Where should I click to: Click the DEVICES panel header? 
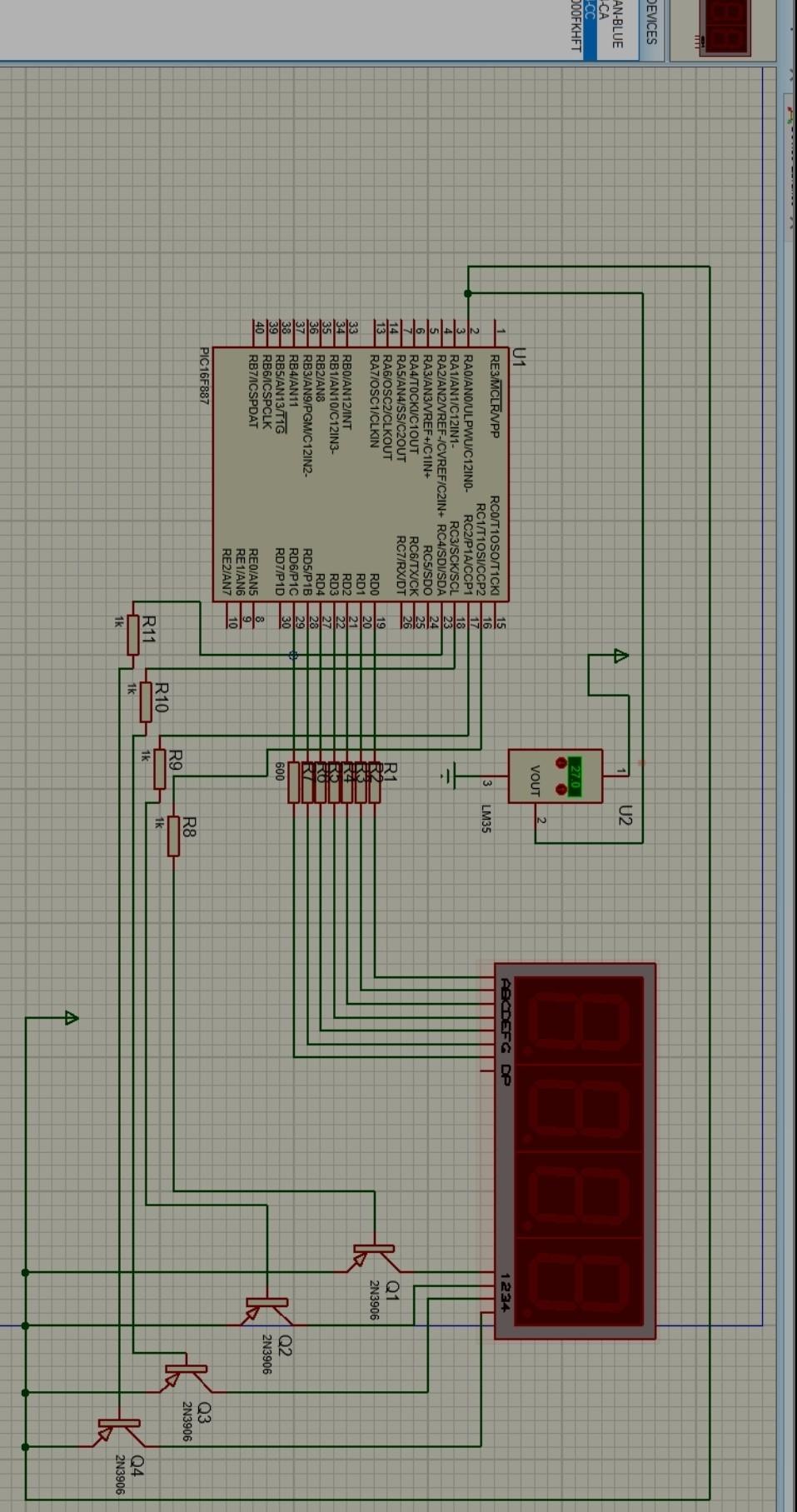click(652, 30)
